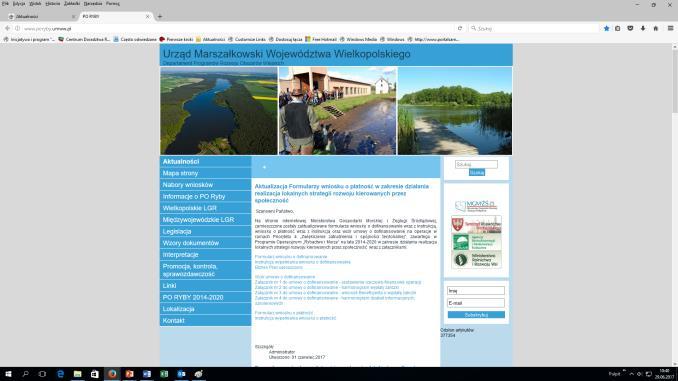This screenshot has height=381, width=678.
Task: Switch to Firefox in the taskbar
Action: pyautogui.click(x=112, y=374)
